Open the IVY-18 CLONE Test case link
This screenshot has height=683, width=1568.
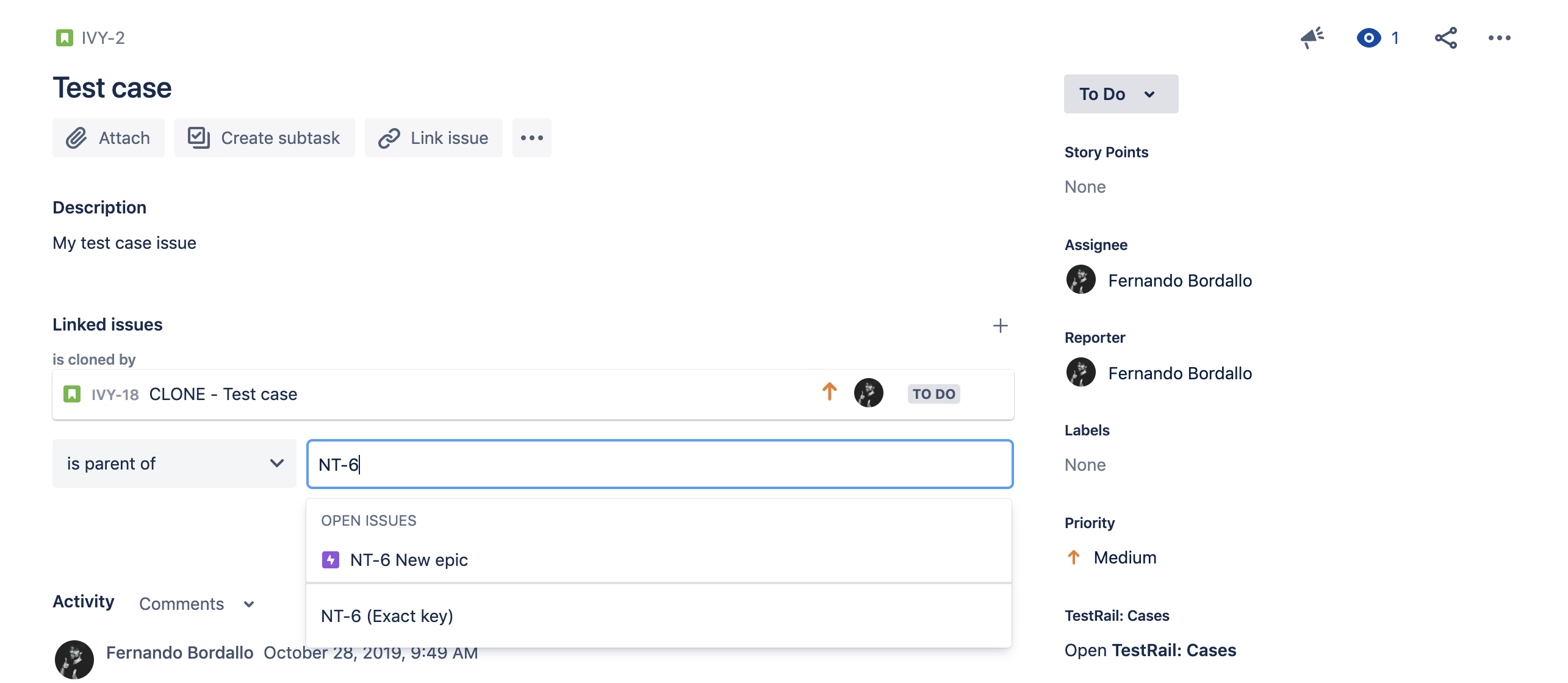pos(223,394)
